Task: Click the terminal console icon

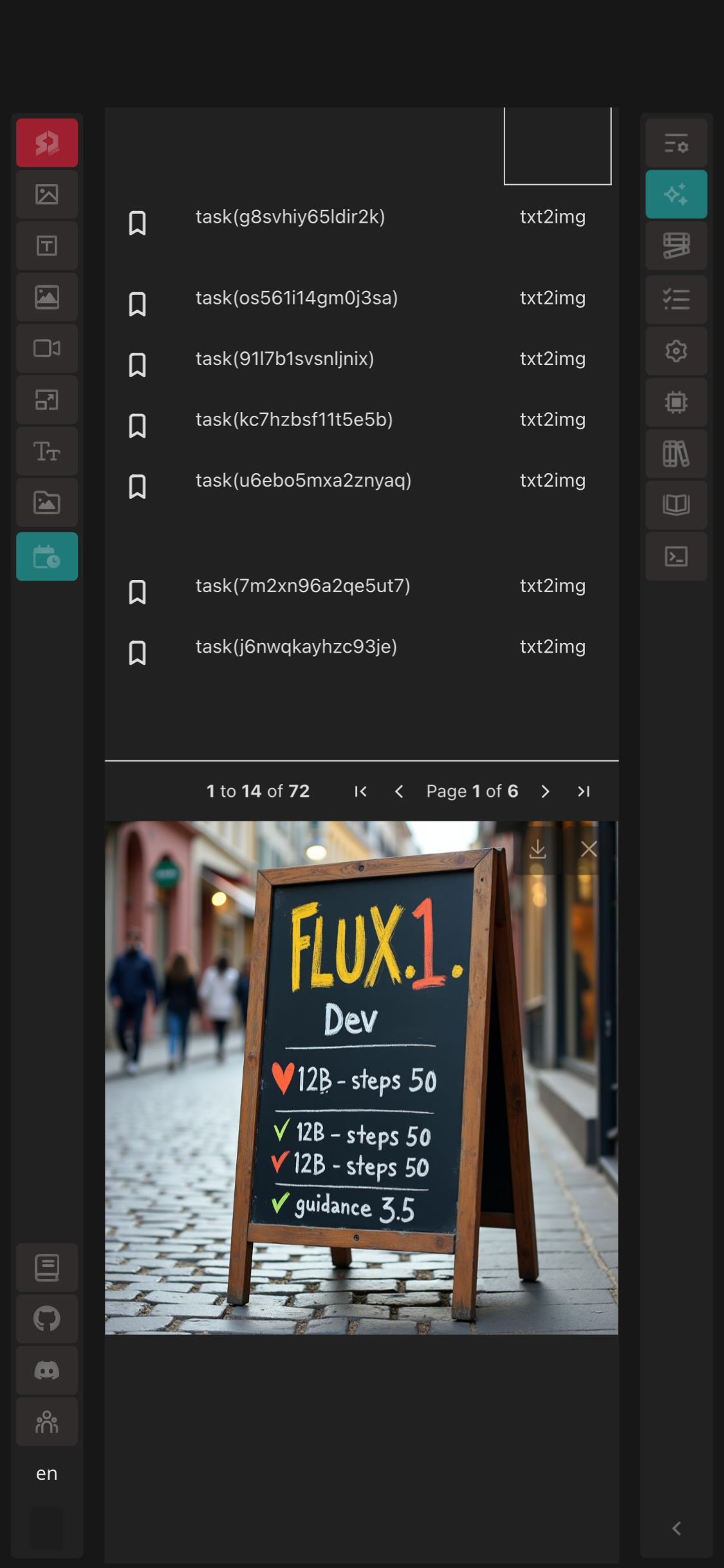Action: click(x=676, y=556)
